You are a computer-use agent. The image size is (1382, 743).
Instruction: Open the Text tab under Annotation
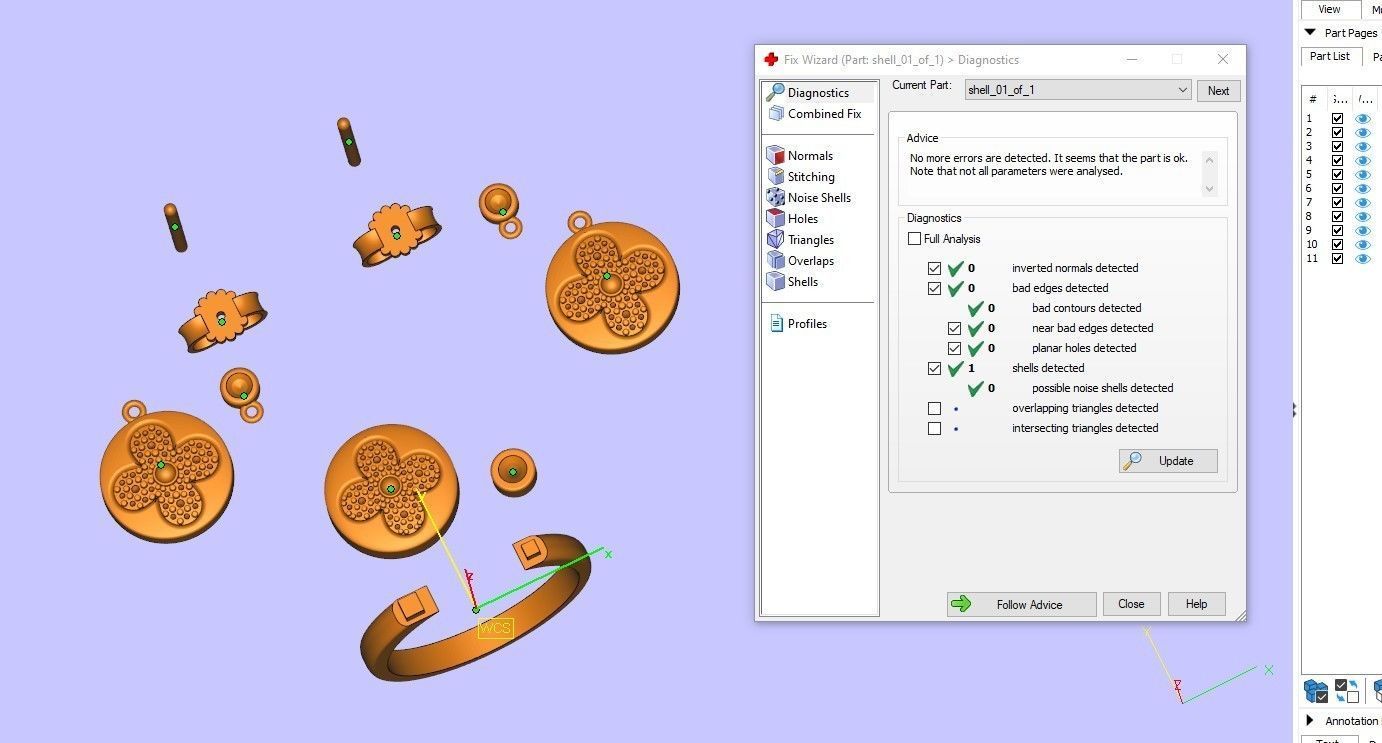1327,741
